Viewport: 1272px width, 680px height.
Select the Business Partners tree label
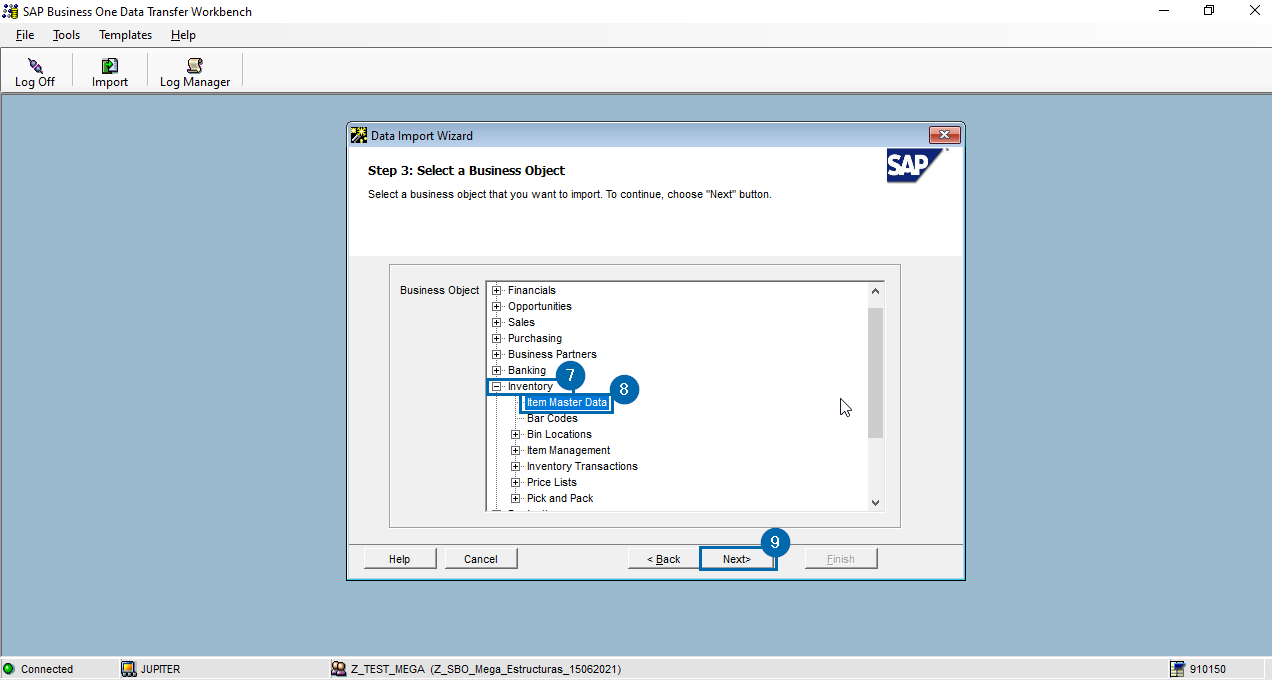[552, 354]
